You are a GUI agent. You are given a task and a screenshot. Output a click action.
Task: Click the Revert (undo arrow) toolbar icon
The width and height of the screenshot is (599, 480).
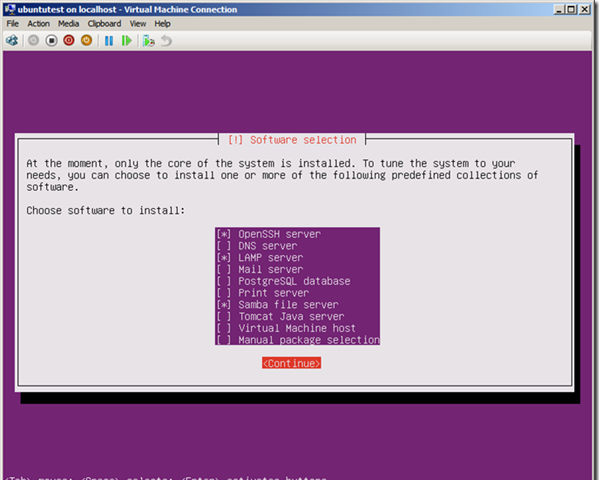(167, 41)
